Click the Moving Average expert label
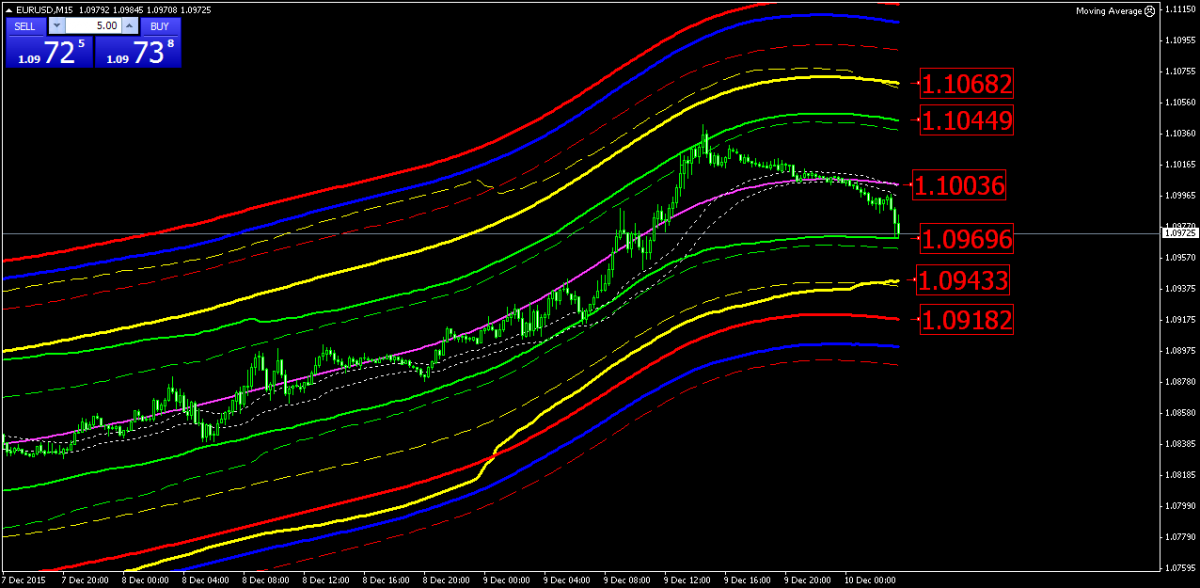 1107,11
